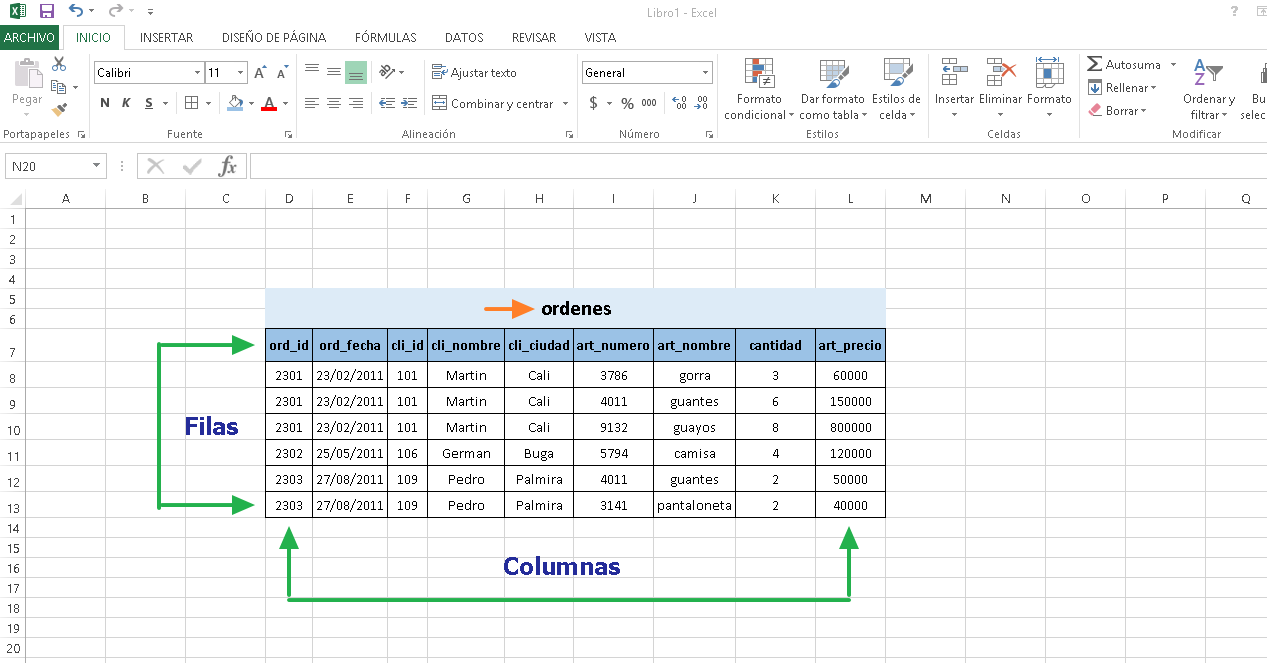Open Formato condicional icon

click(x=760, y=74)
